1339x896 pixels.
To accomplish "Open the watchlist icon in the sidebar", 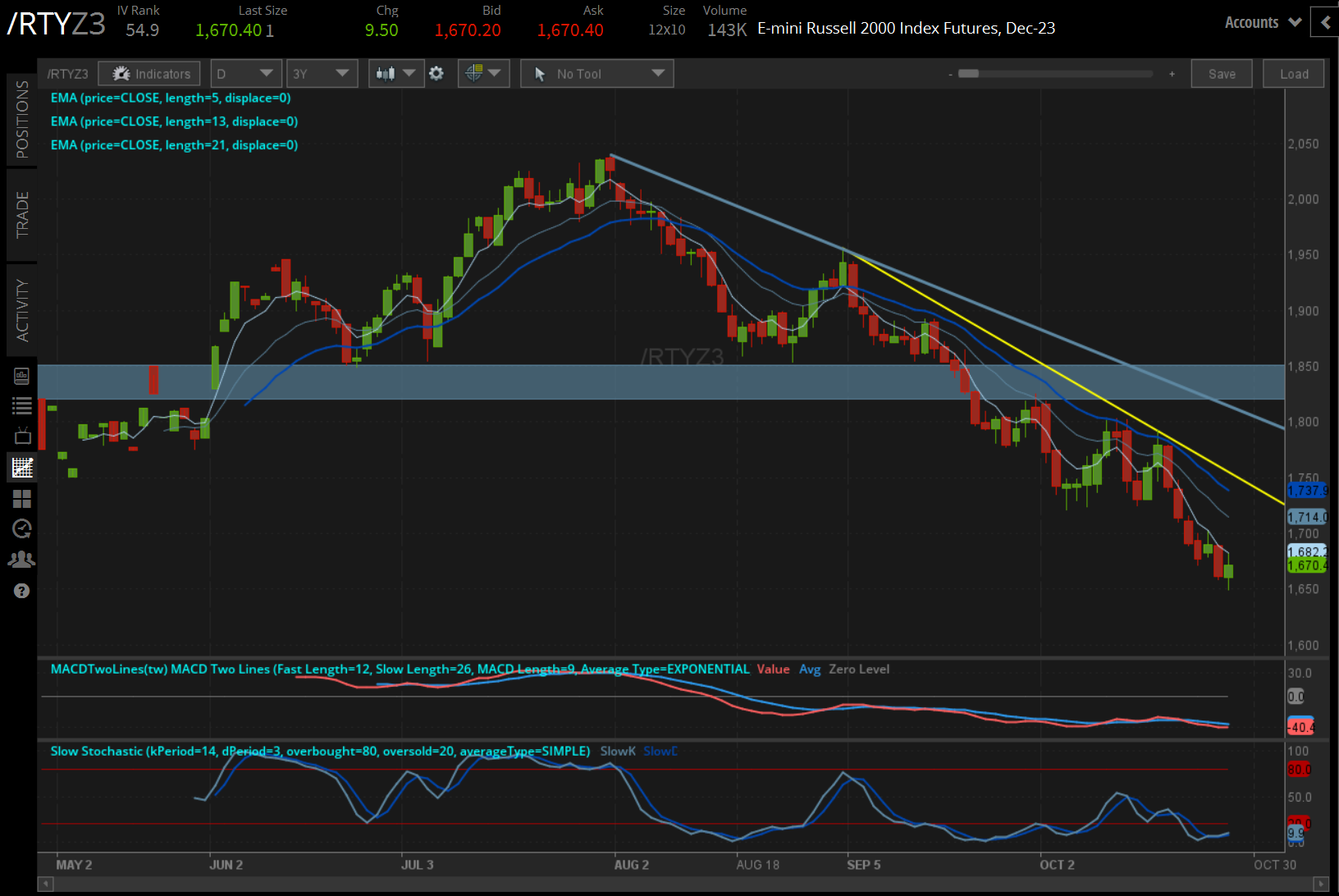I will click(x=22, y=405).
